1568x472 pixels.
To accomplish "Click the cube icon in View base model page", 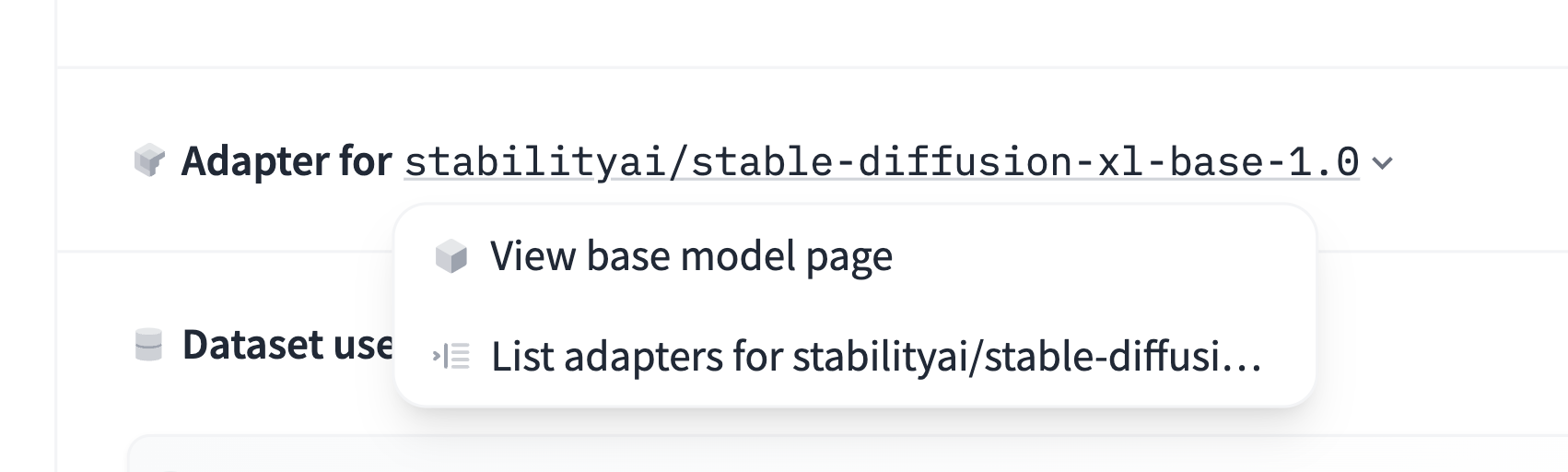I will 451,256.
